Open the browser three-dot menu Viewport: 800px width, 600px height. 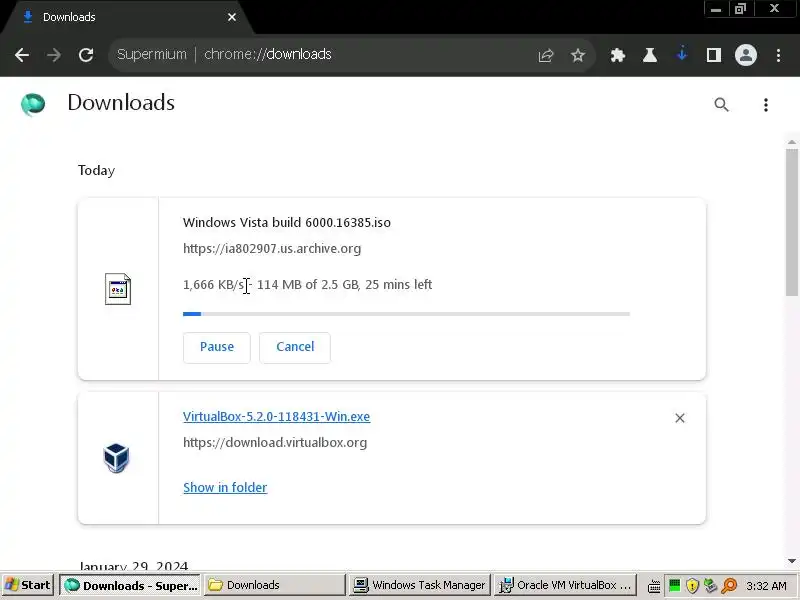(778, 55)
